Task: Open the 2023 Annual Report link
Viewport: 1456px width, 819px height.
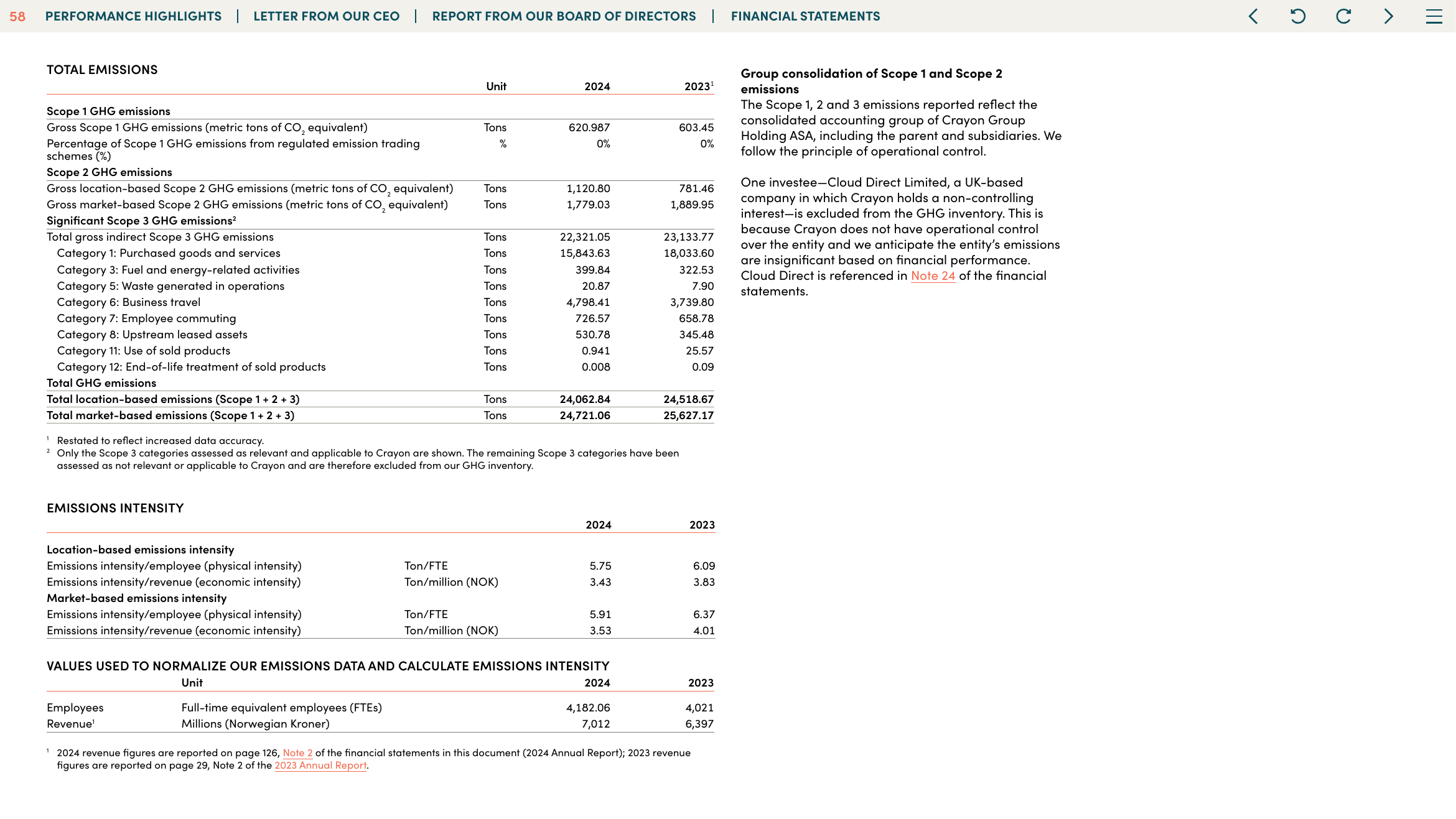Action: pyautogui.click(x=320, y=765)
